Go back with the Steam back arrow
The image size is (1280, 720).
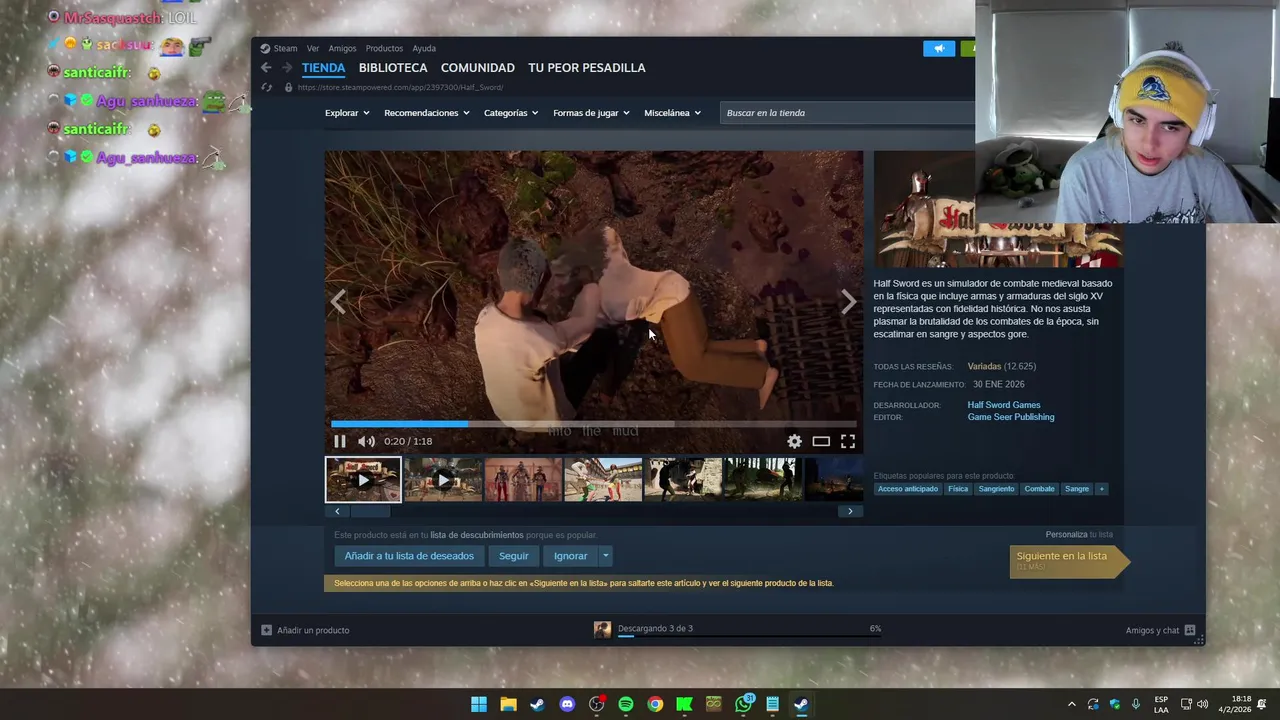coord(266,68)
